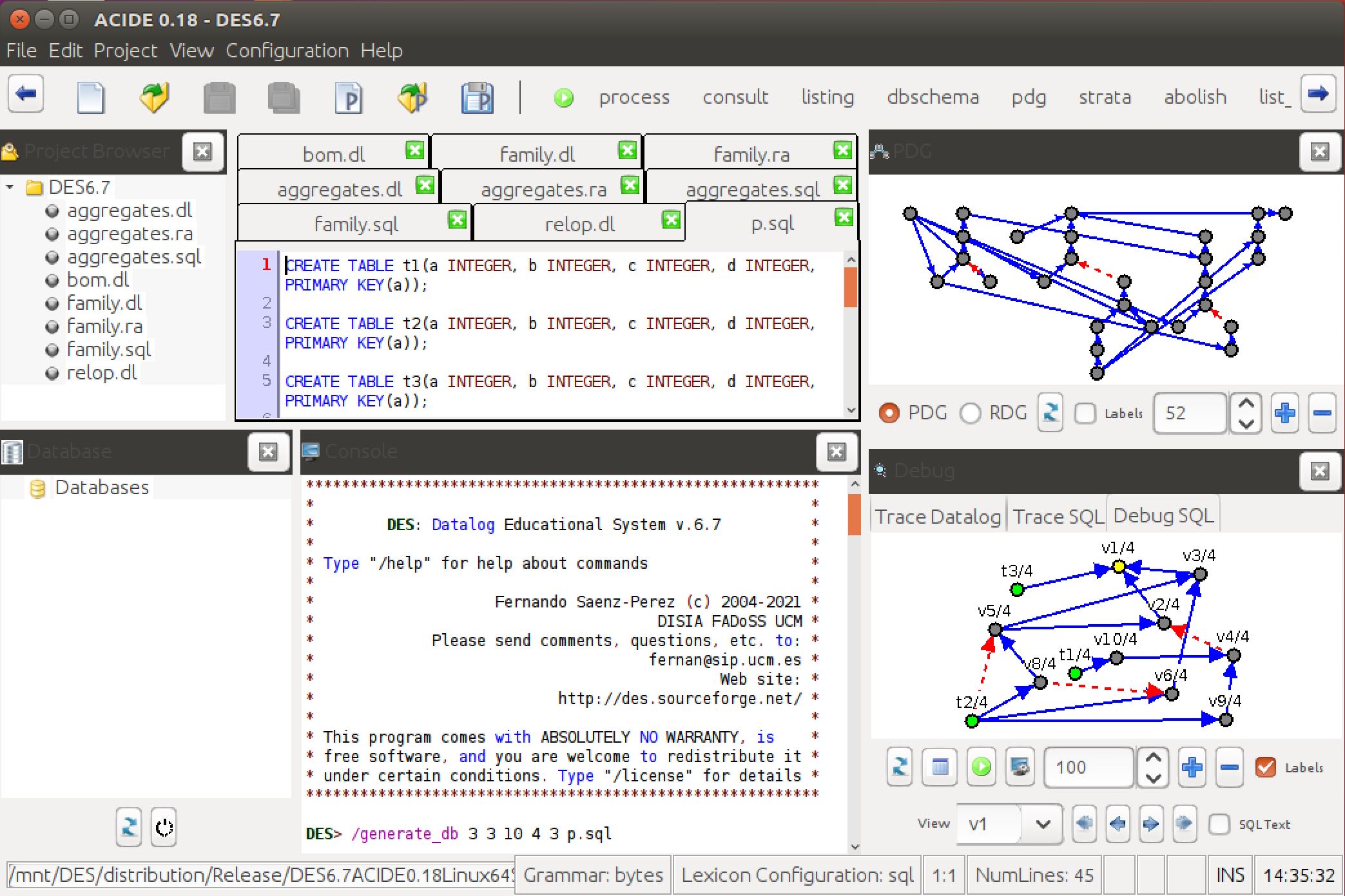
Task: Click the PDG zoom 52 spinner arrows
Action: [x=1246, y=413]
